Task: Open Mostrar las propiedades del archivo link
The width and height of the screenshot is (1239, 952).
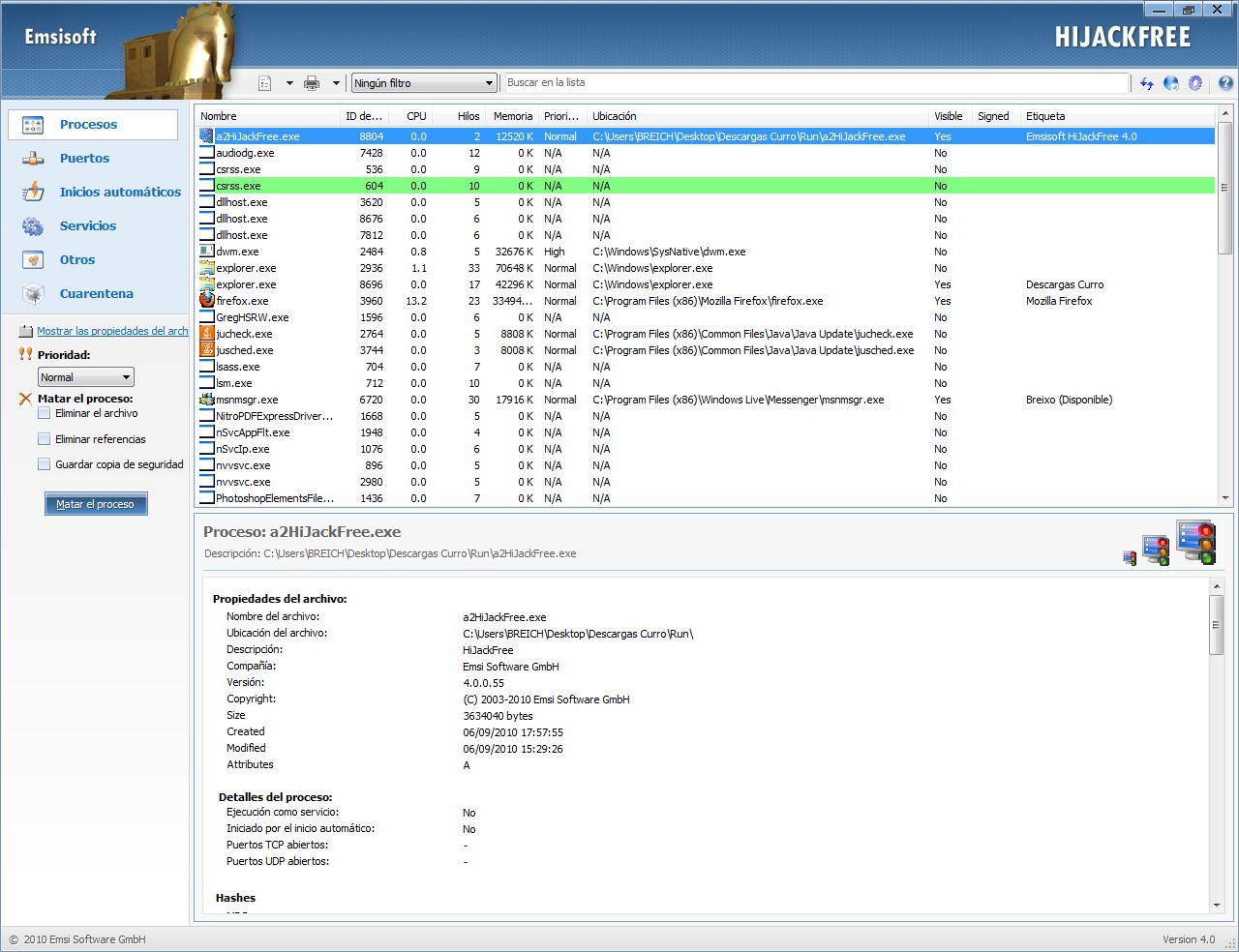Action: point(112,331)
